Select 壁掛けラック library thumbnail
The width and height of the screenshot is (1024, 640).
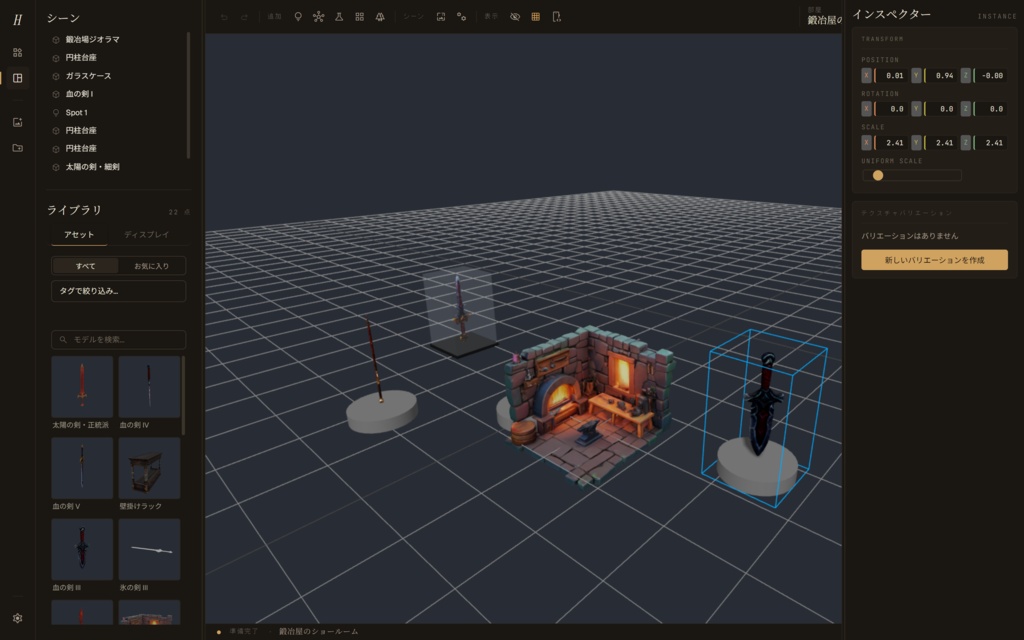coord(149,468)
